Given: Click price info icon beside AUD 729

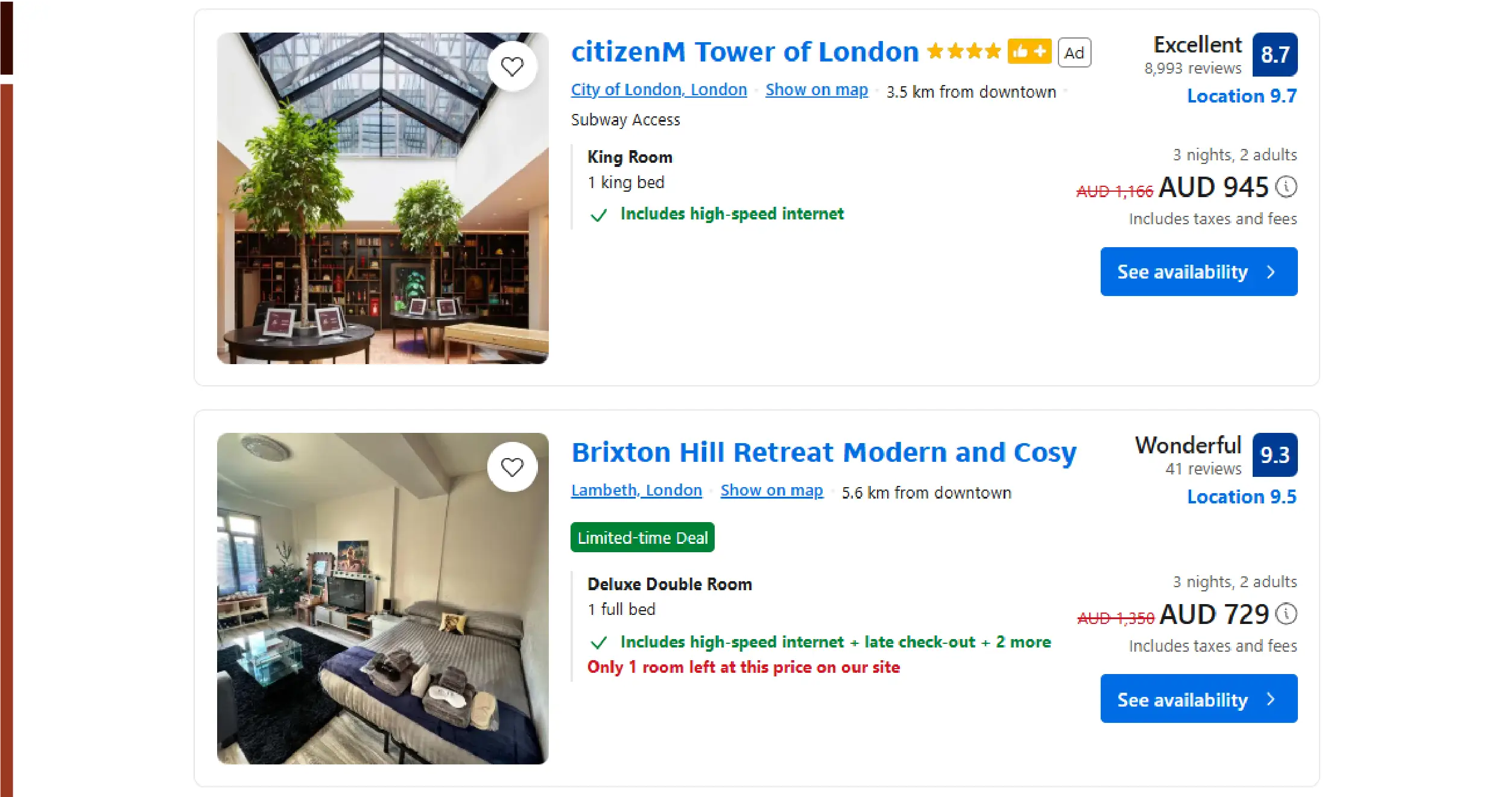Looking at the screenshot, I should (x=1286, y=614).
